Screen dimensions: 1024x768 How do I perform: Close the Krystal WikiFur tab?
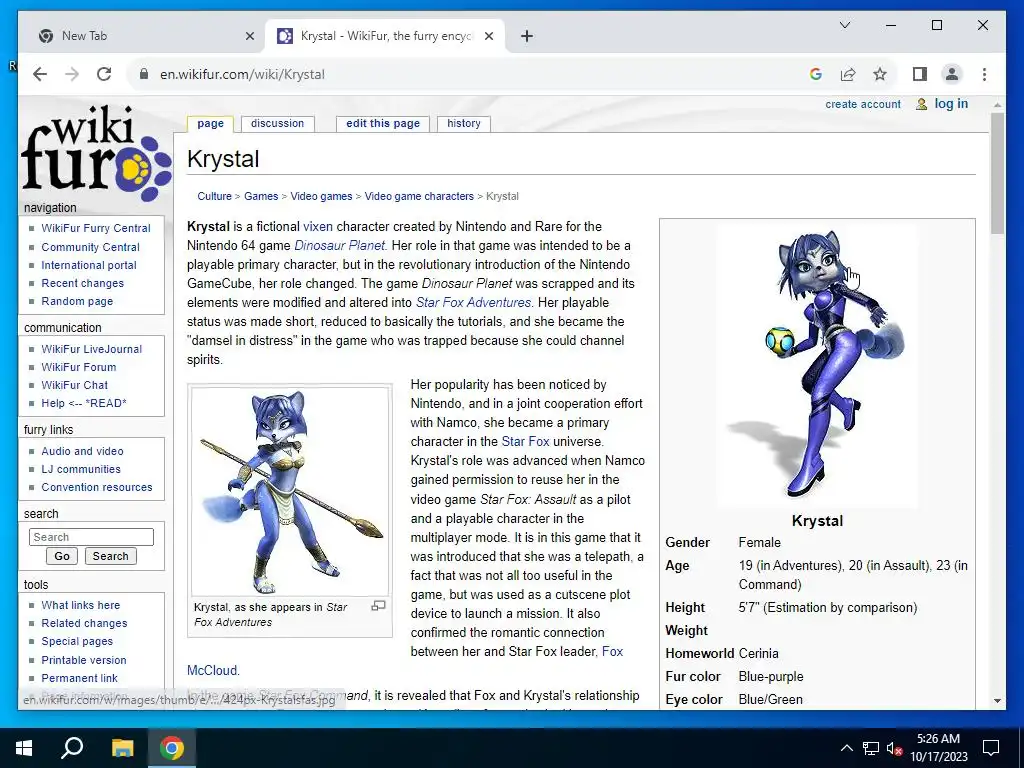pos(488,36)
